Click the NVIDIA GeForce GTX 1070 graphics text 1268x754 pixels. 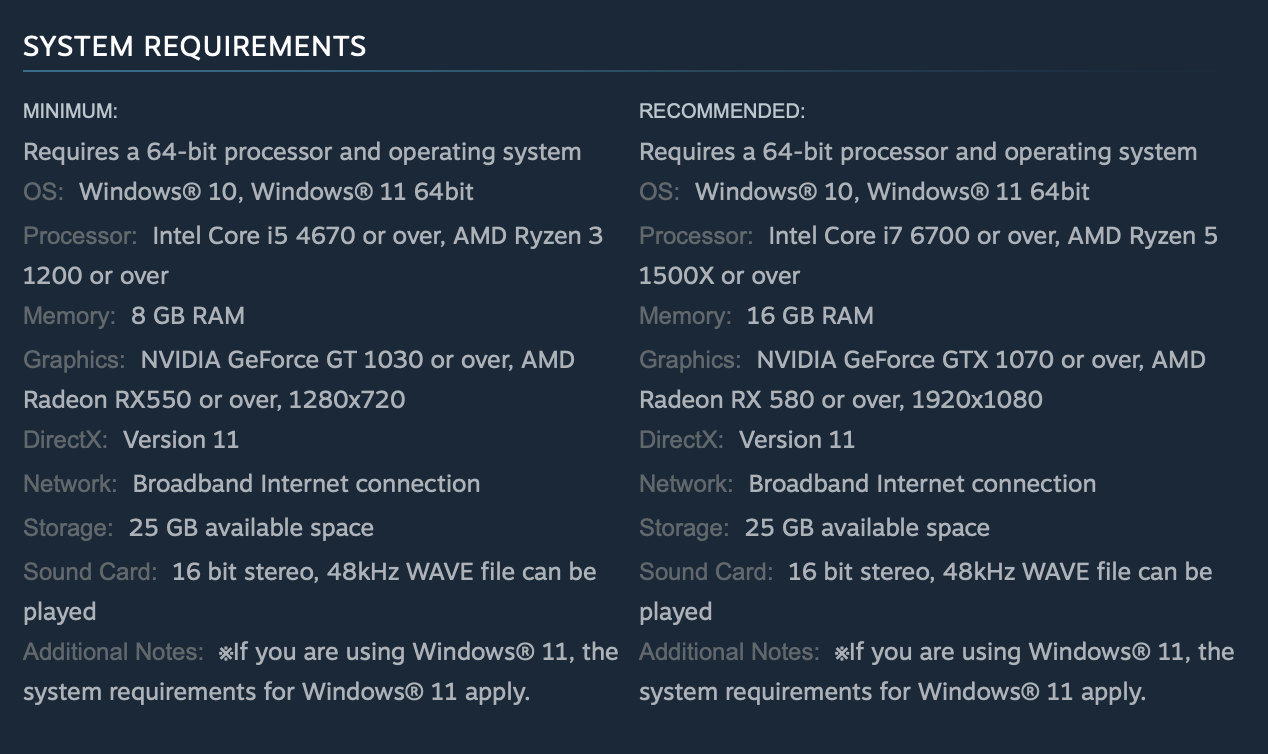(x=903, y=360)
